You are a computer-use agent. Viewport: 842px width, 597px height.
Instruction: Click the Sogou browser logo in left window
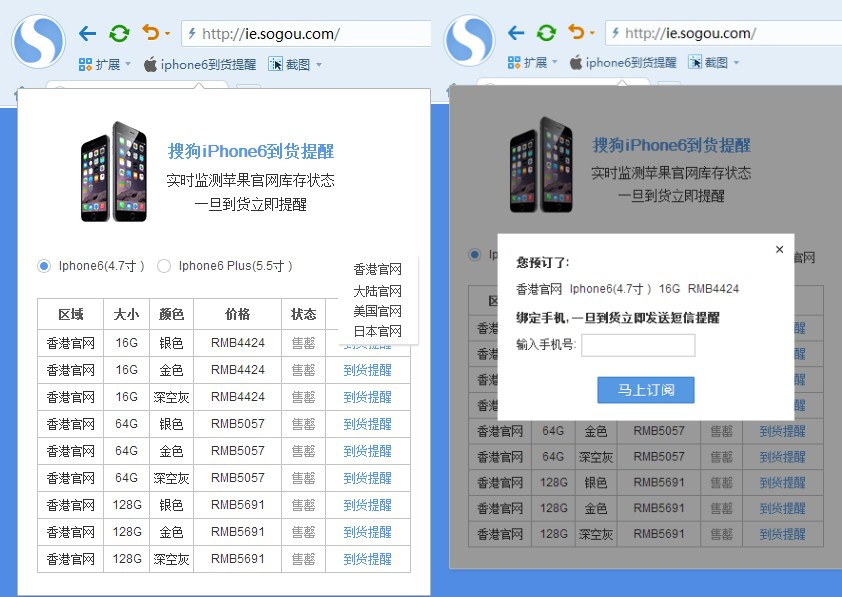[39, 41]
